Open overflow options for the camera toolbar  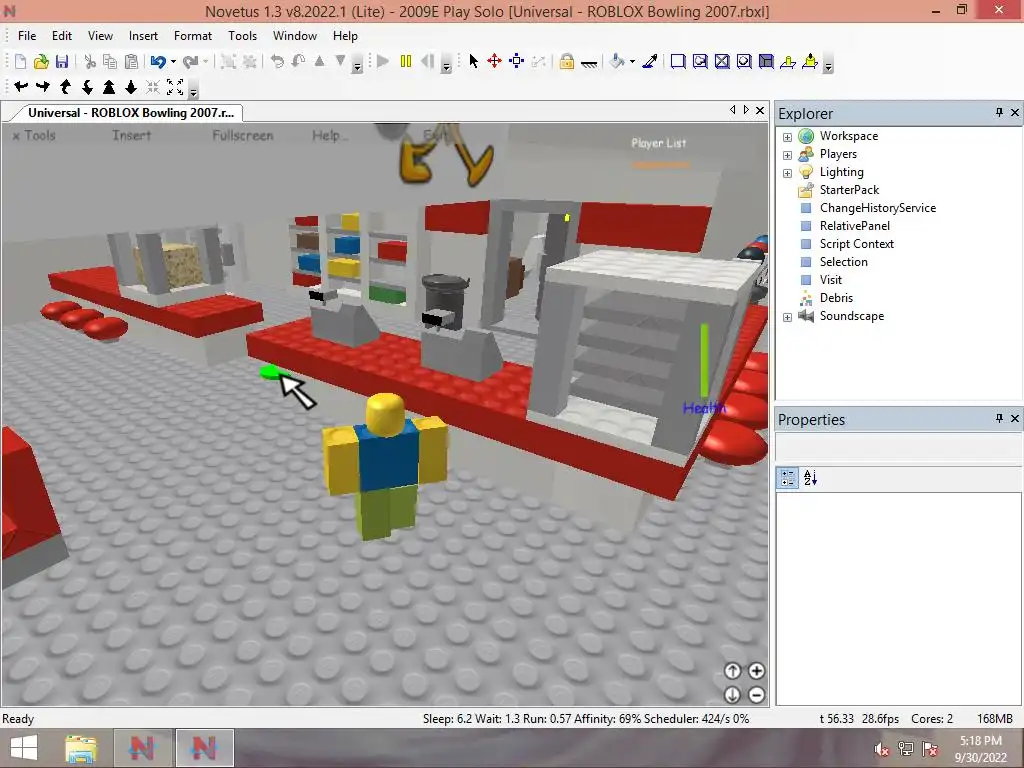click(193, 88)
